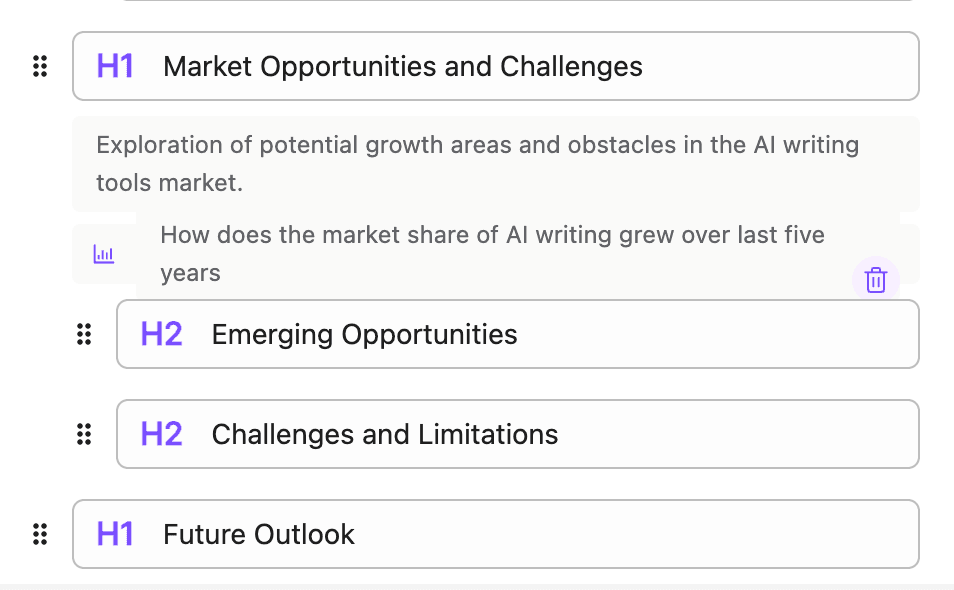Grab drag handle for Market Opportunities and Challenges
Image resolution: width=954 pixels, height=590 pixels.
point(40,67)
